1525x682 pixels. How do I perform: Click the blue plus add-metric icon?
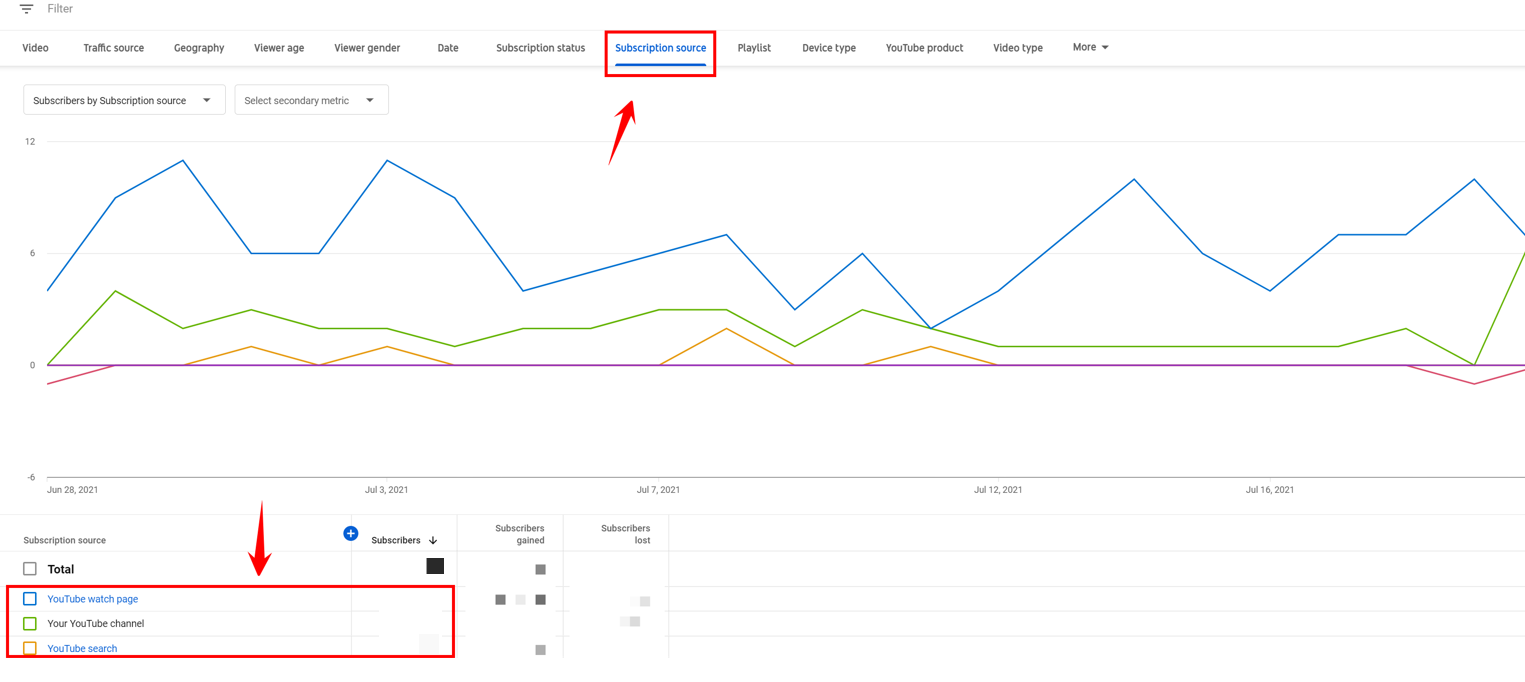point(350,533)
